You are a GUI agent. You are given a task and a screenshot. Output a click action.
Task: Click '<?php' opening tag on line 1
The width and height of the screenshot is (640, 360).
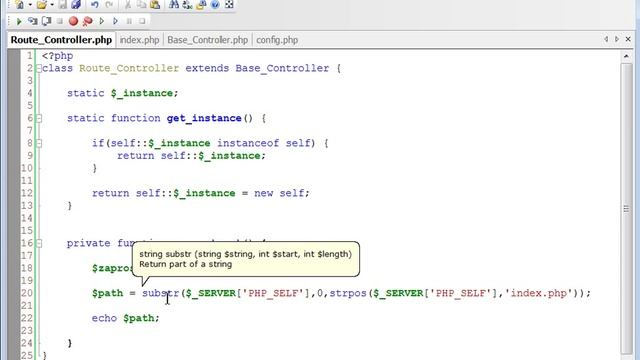(58, 56)
